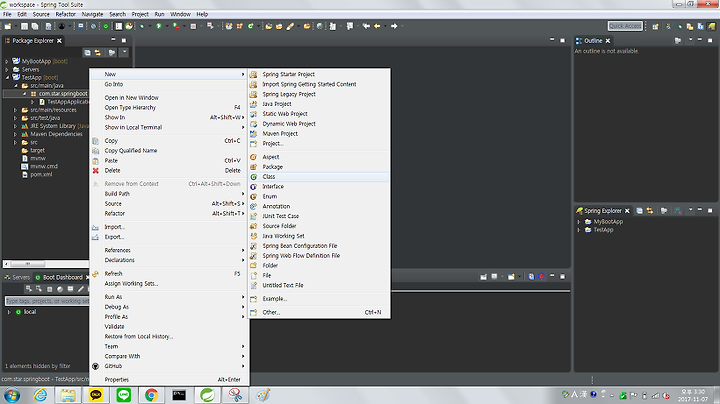Click the back navigation arrow in toolbar

click(x=377, y=26)
